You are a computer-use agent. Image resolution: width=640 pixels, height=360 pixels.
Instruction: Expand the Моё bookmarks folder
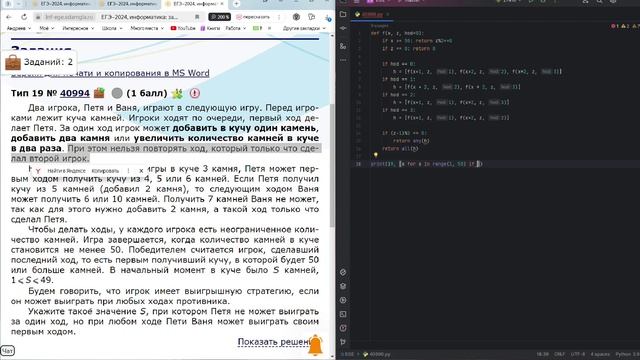click(47, 28)
